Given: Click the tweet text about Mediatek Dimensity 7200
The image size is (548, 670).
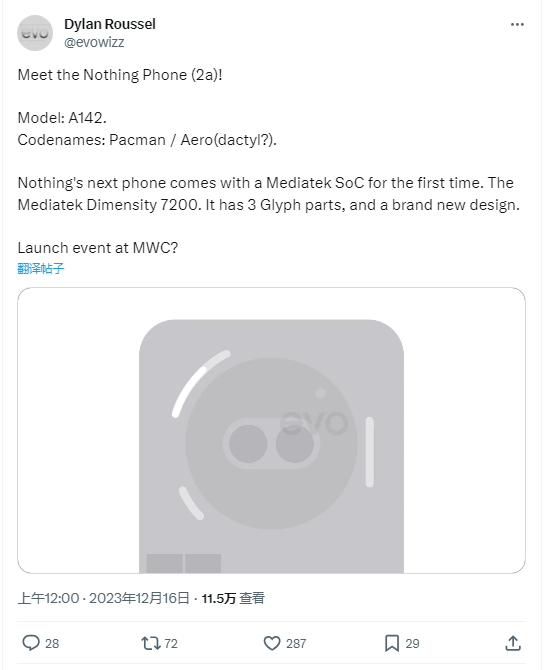Looking at the screenshot, I should point(268,194).
